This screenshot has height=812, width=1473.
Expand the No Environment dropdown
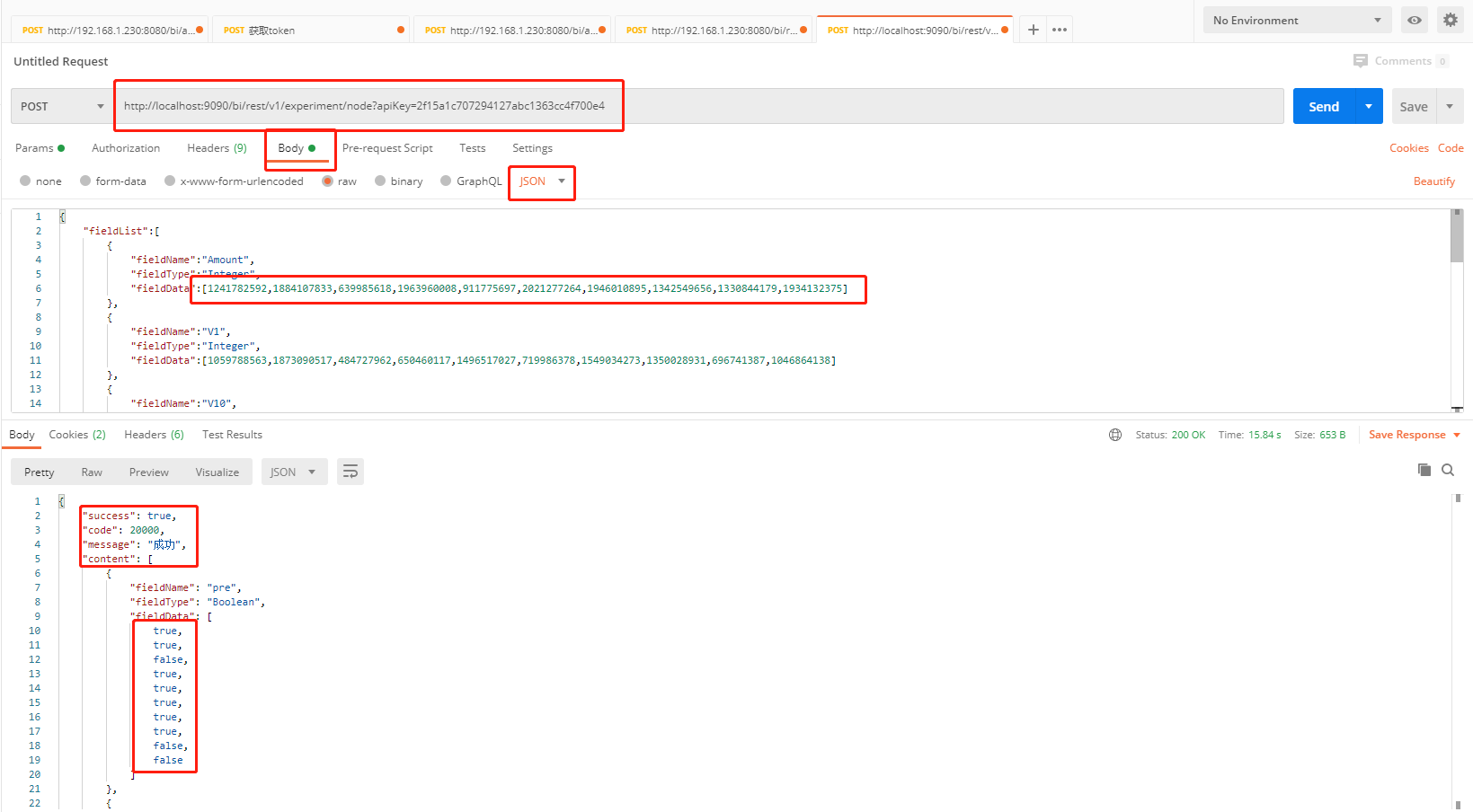pos(1297,20)
